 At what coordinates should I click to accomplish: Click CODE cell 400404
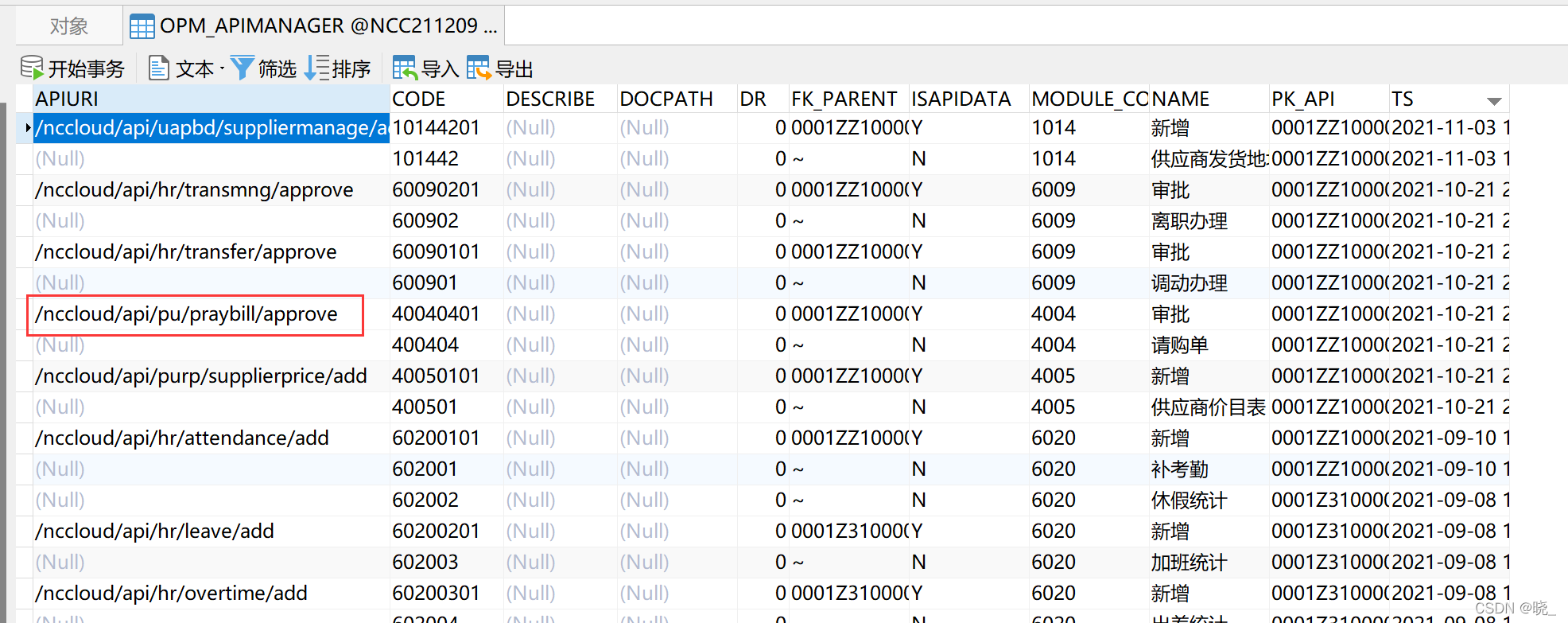pos(447,345)
